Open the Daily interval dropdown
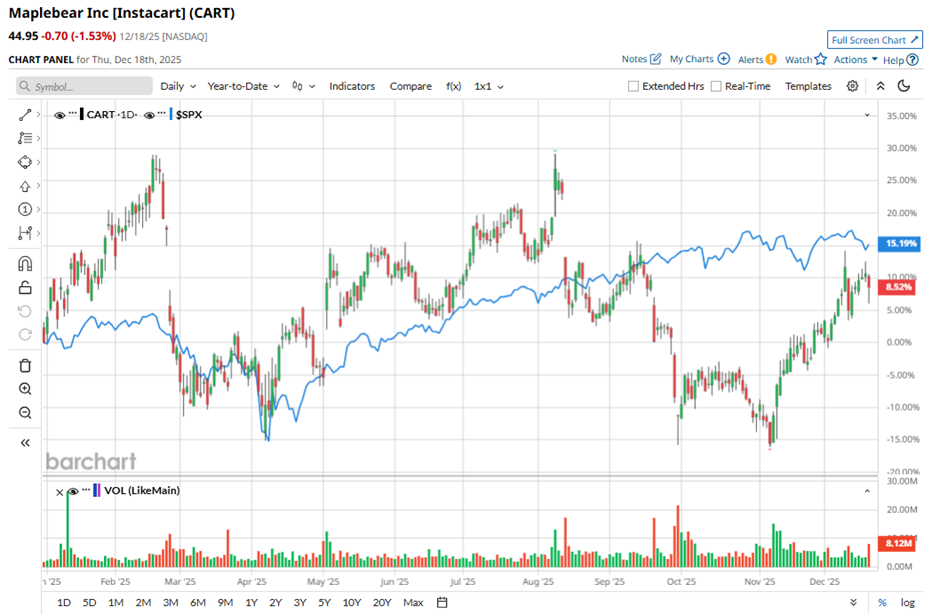The height and width of the screenshot is (615, 940). tap(178, 86)
